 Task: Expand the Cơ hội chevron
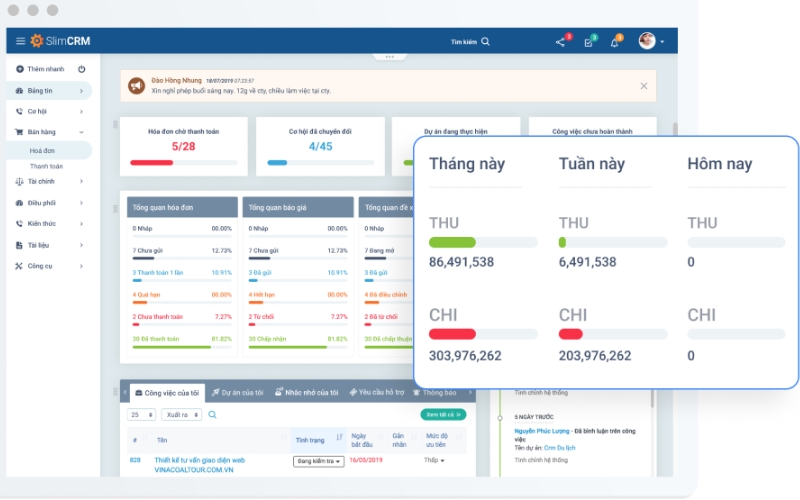click(81, 111)
